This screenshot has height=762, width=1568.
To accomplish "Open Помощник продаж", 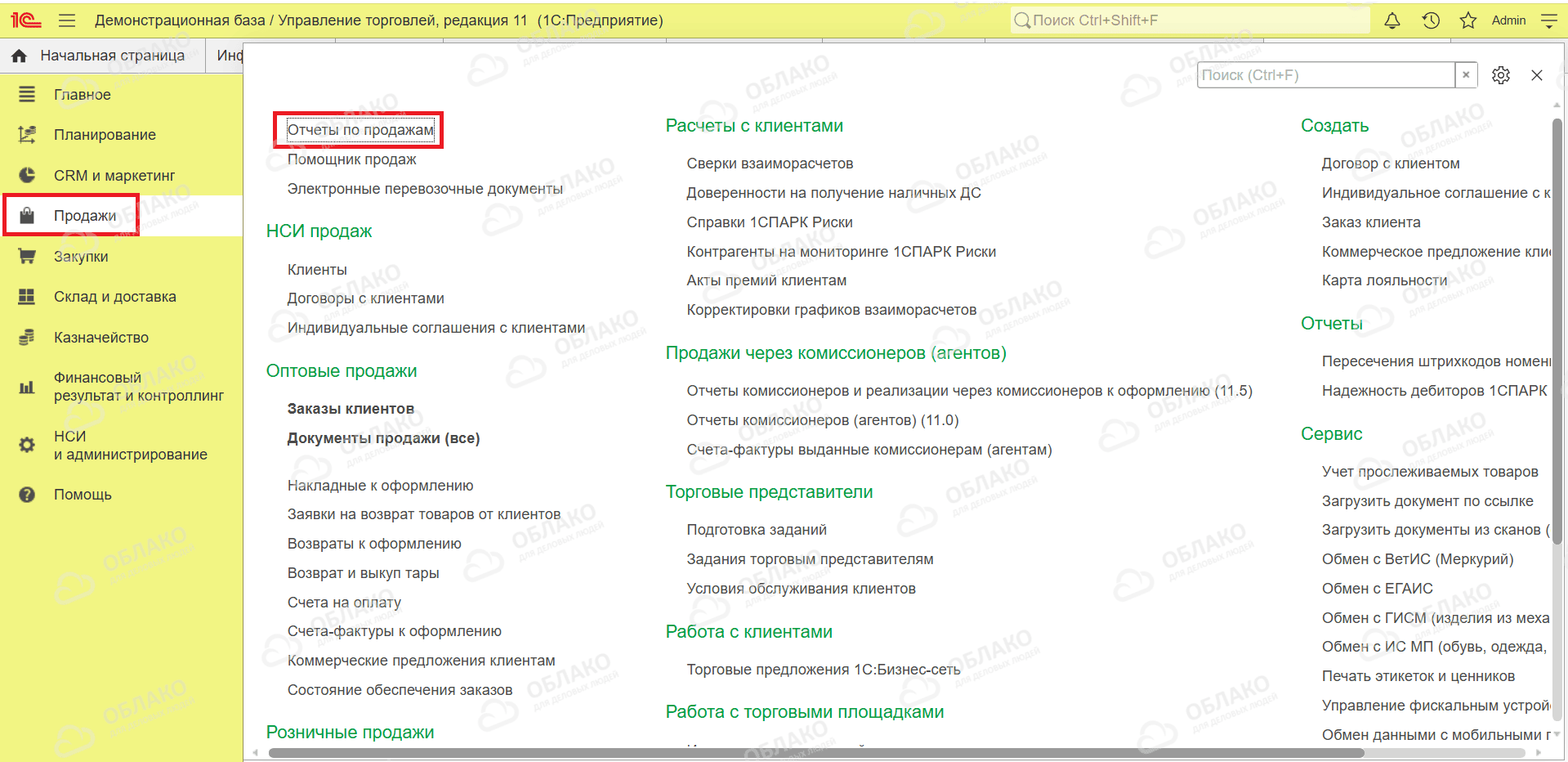I will point(351,159).
